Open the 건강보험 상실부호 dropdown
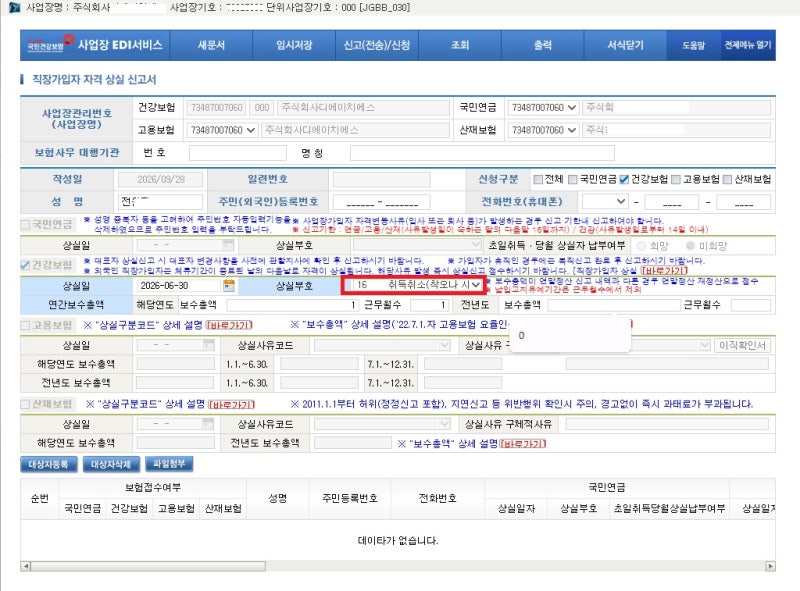The height and width of the screenshot is (591, 800). tap(412, 285)
